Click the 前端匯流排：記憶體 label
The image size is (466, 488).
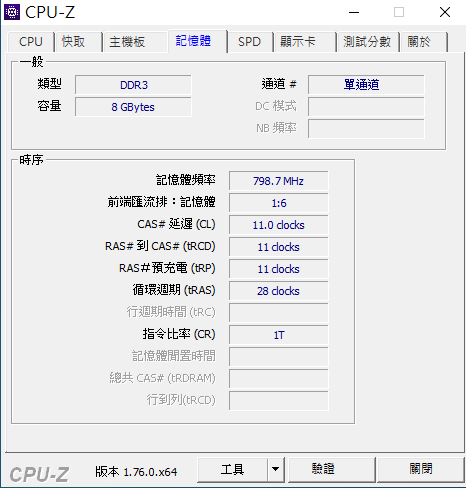(161, 202)
